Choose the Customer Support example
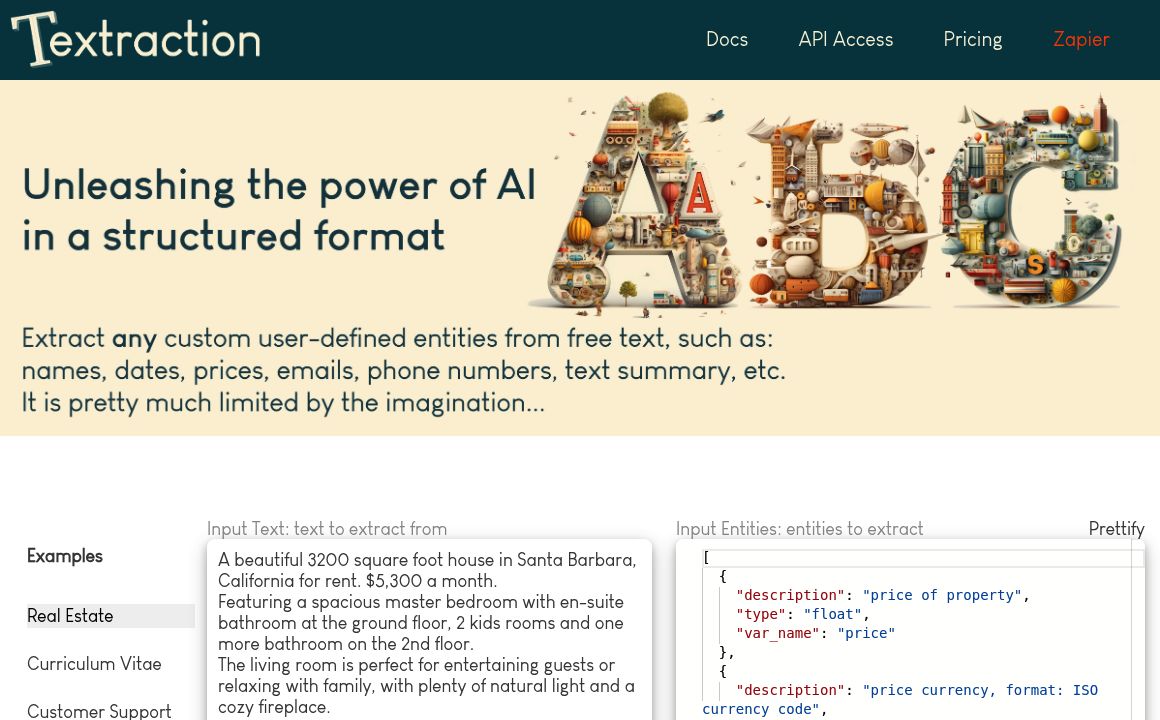The height and width of the screenshot is (720, 1160). pyautogui.click(x=99, y=710)
